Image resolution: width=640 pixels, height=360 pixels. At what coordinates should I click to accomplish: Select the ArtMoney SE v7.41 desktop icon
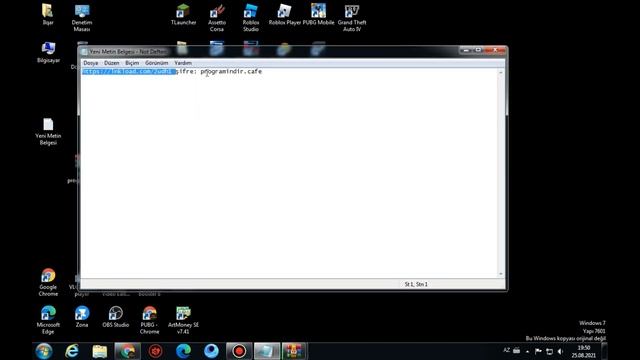[183, 320]
